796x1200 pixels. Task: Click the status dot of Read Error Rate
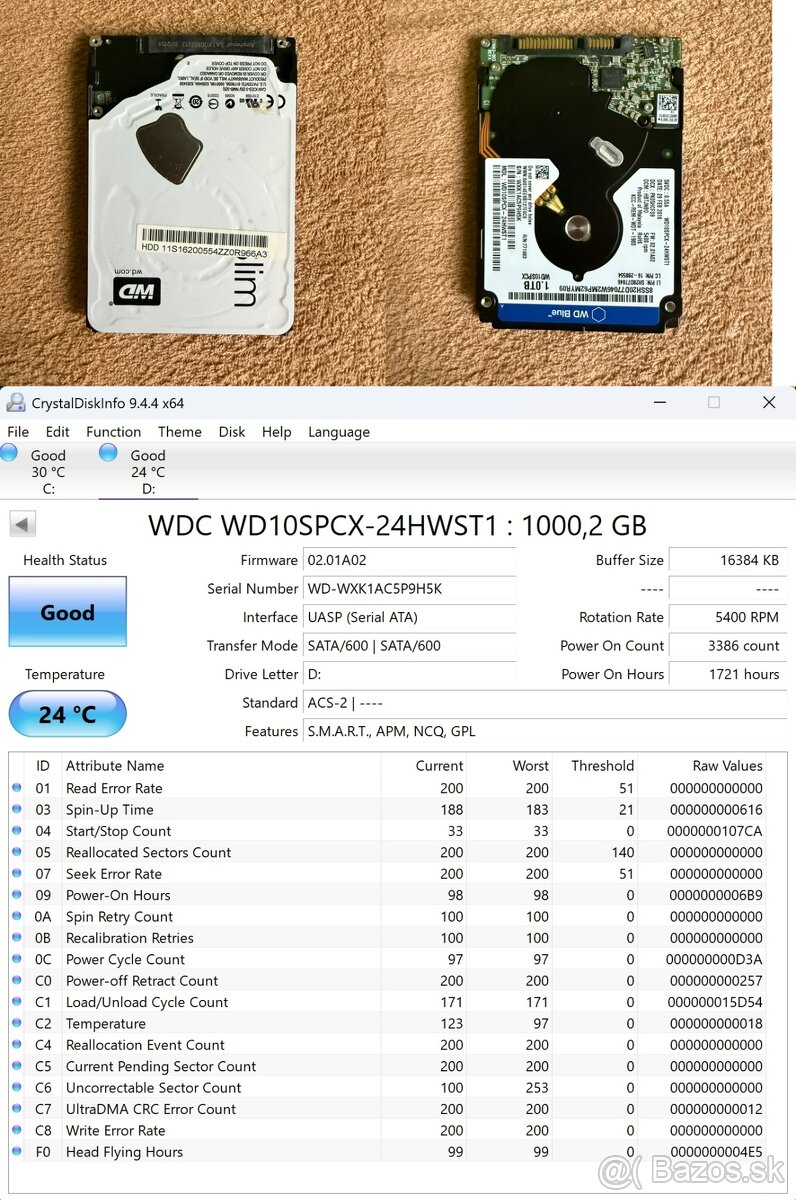click(16, 788)
